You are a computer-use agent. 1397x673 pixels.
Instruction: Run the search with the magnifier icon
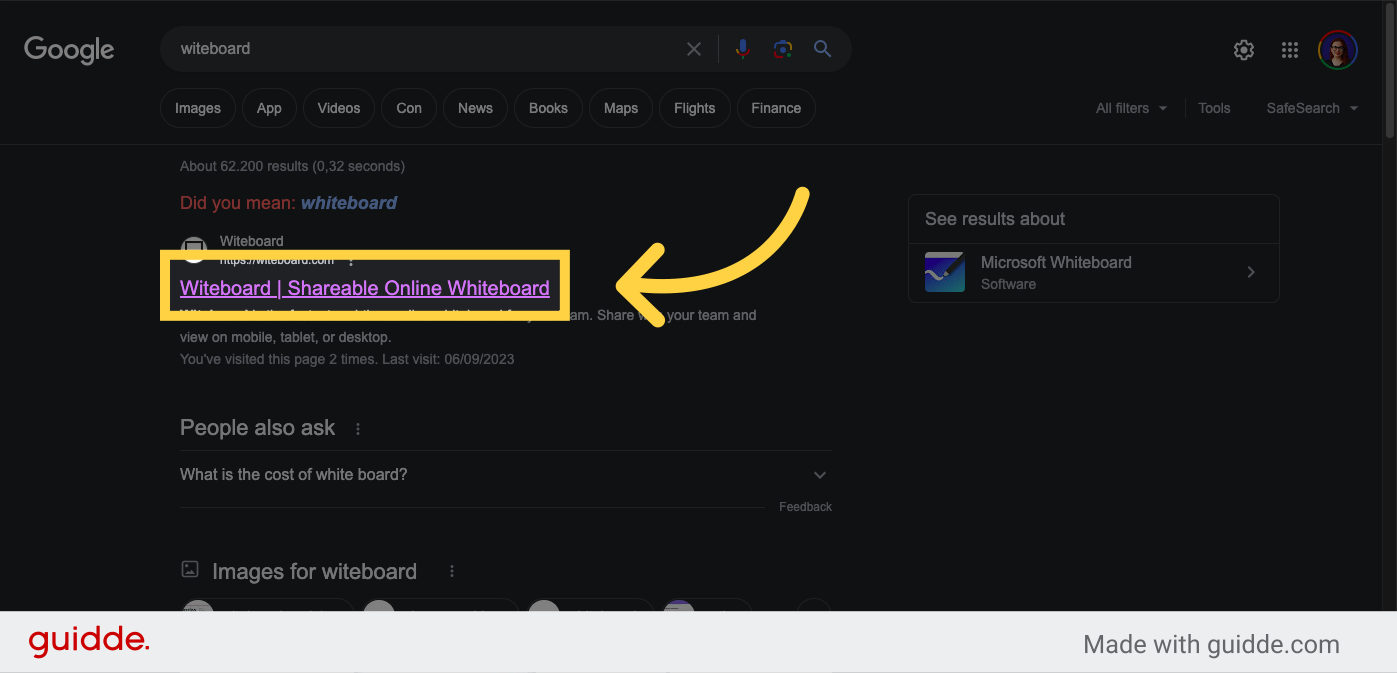pyautogui.click(x=822, y=48)
